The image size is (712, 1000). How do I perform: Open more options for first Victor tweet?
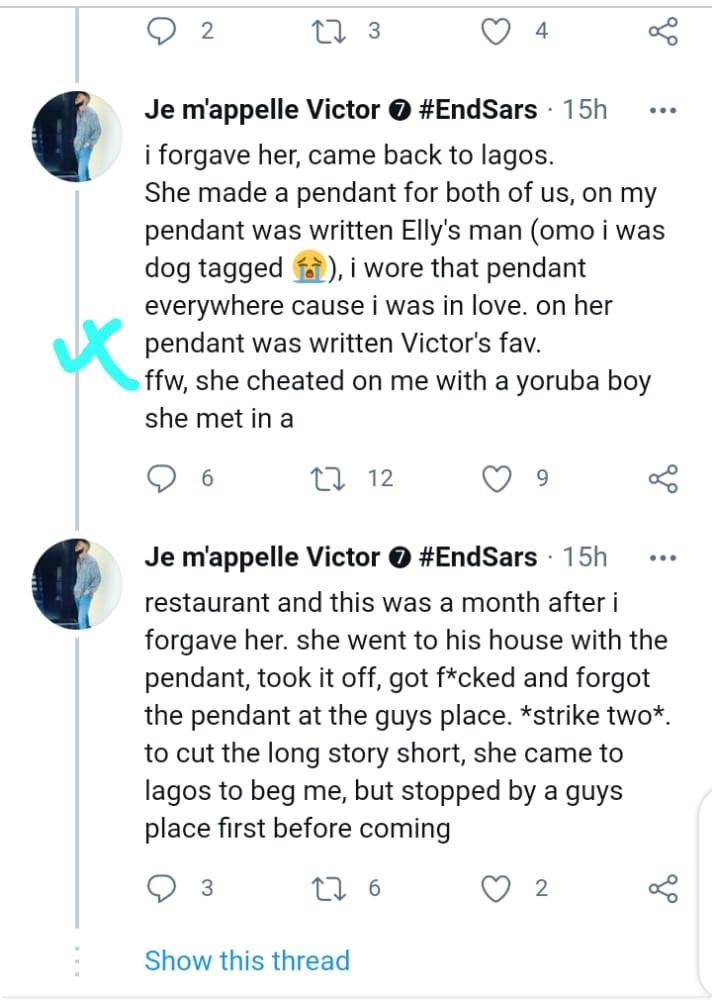tap(663, 110)
